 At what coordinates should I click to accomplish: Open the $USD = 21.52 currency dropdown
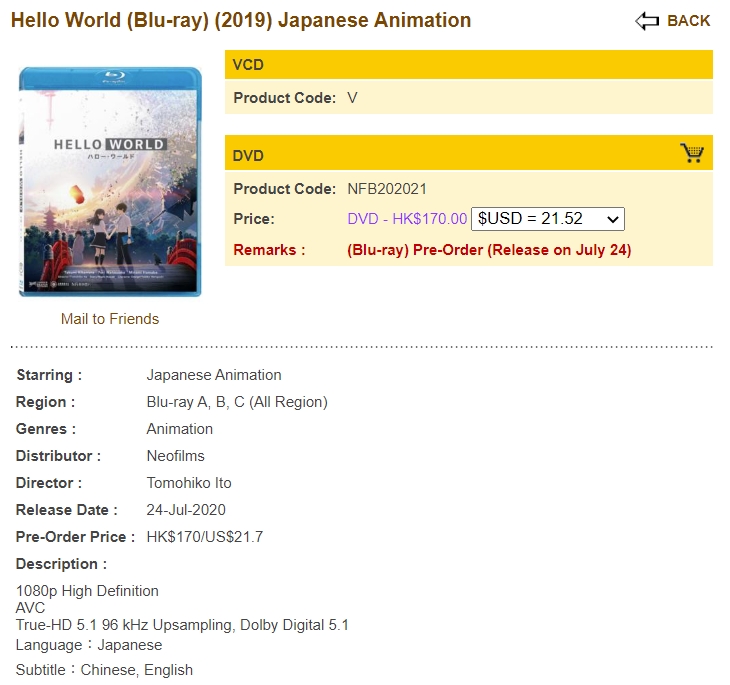coord(548,219)
